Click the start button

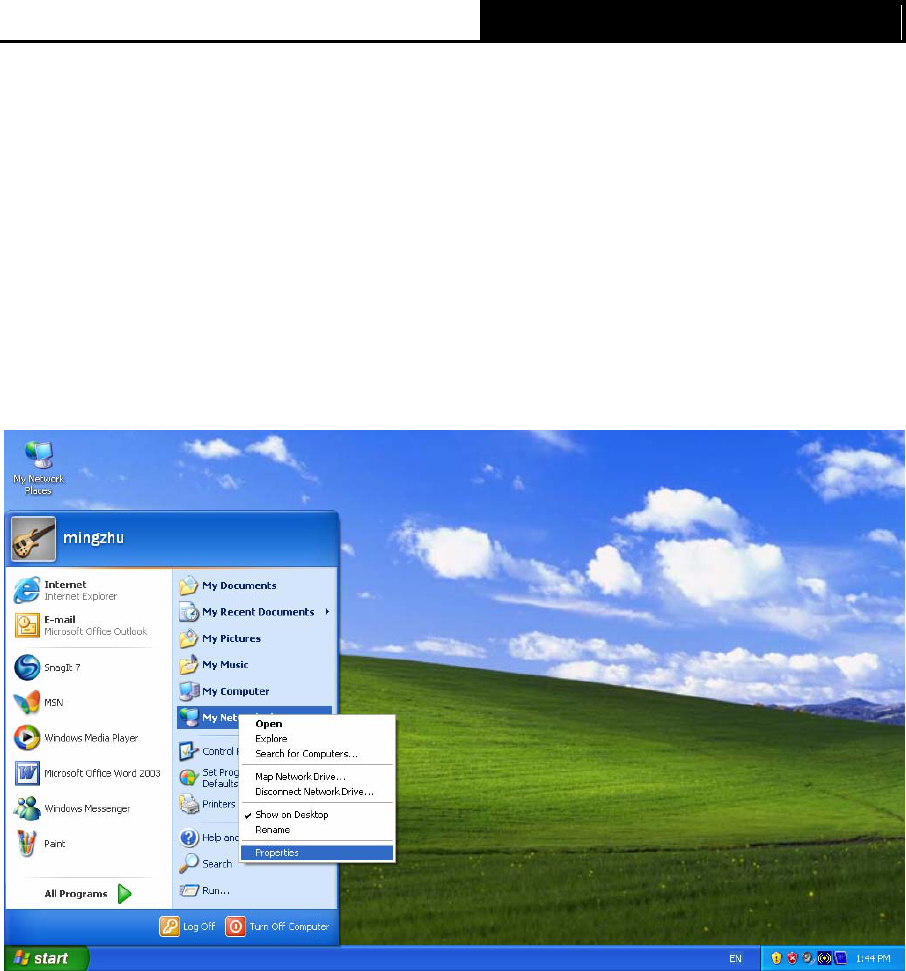(46, 959)
